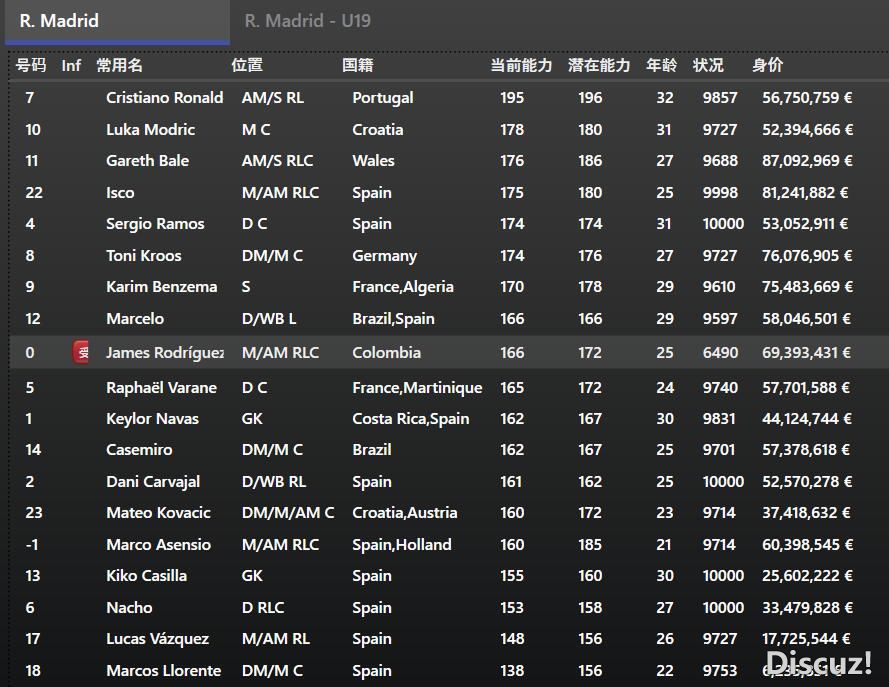Select player Dani Carvajal

coord(153,482)
